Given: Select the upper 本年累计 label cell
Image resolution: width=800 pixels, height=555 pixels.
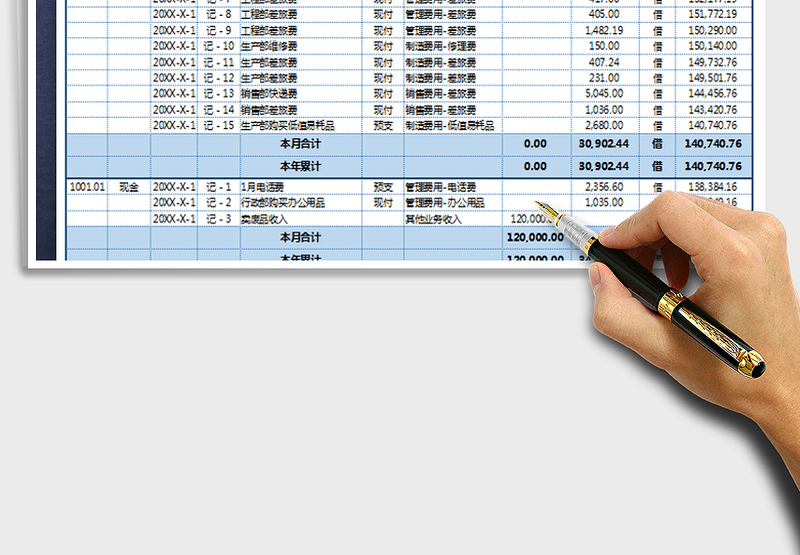Looking at the screenshot, I should [300, 166].
